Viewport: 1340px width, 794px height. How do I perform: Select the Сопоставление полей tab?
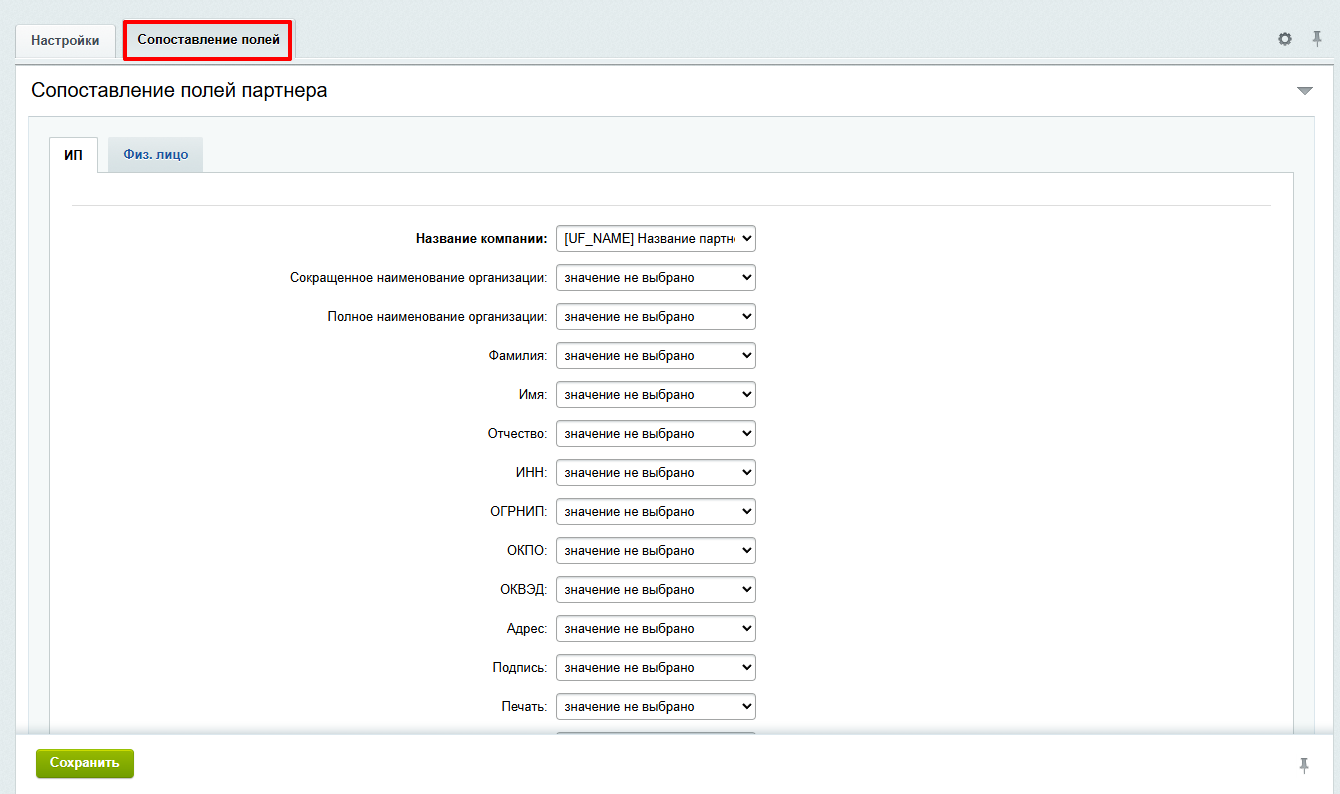pos(208,40)
